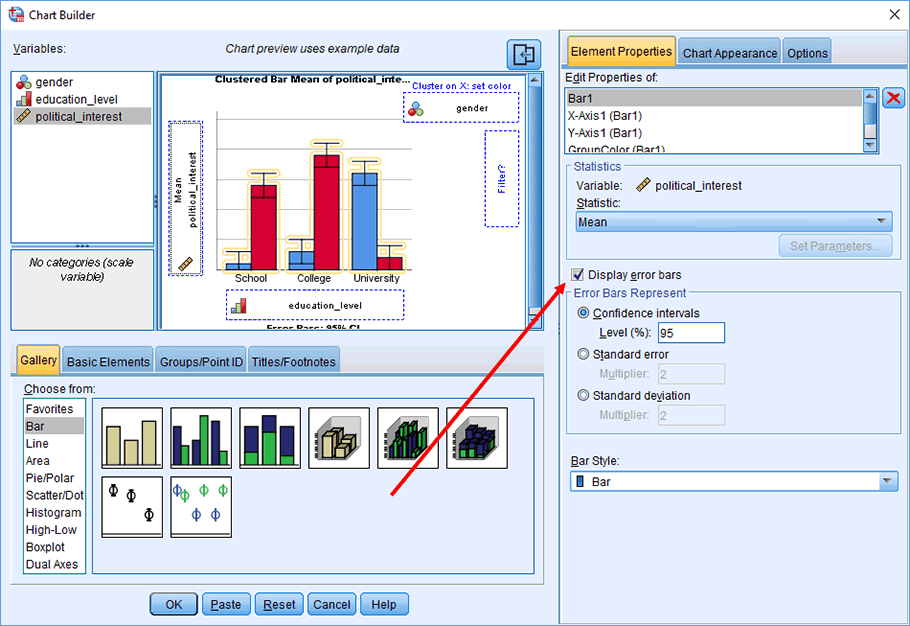910x626 pixels.
Task: Pick the stacked 3-D bar thumbnail
Action: pos(477,438)
